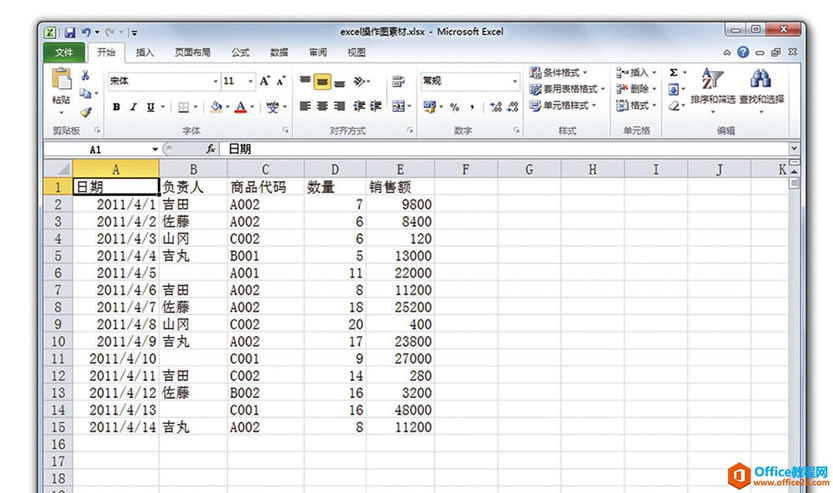This screenshot has width=833, height=493.
Task: Click the Save icon in quick access toolbar
Action: (70, 32)
